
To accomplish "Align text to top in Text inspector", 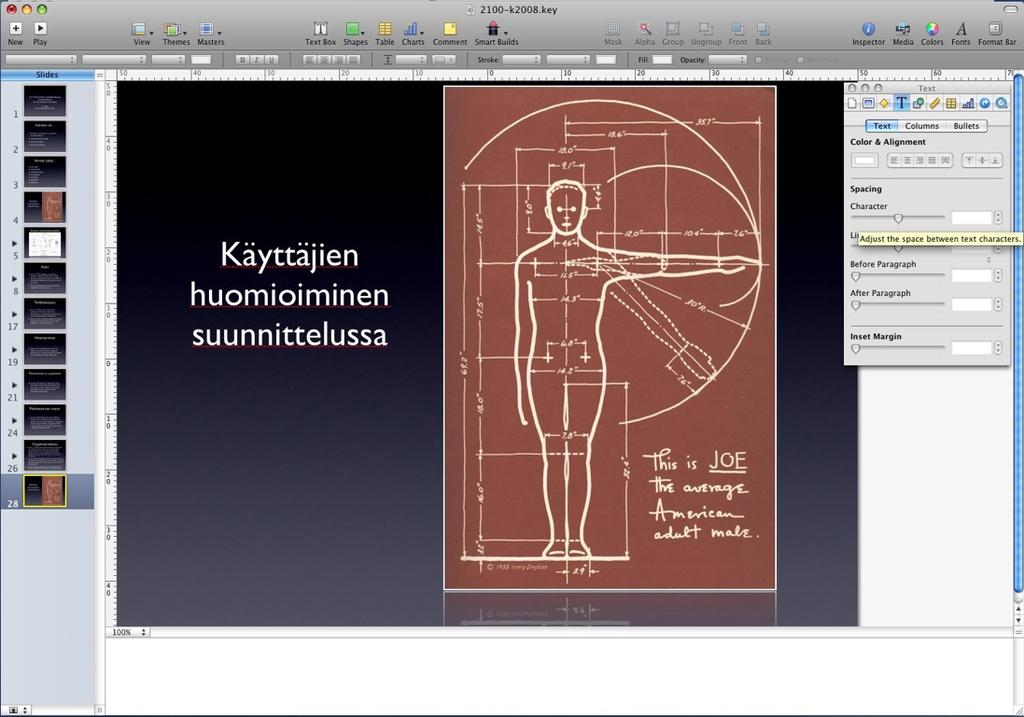I will pyautogui.click(x=969, y=160).
